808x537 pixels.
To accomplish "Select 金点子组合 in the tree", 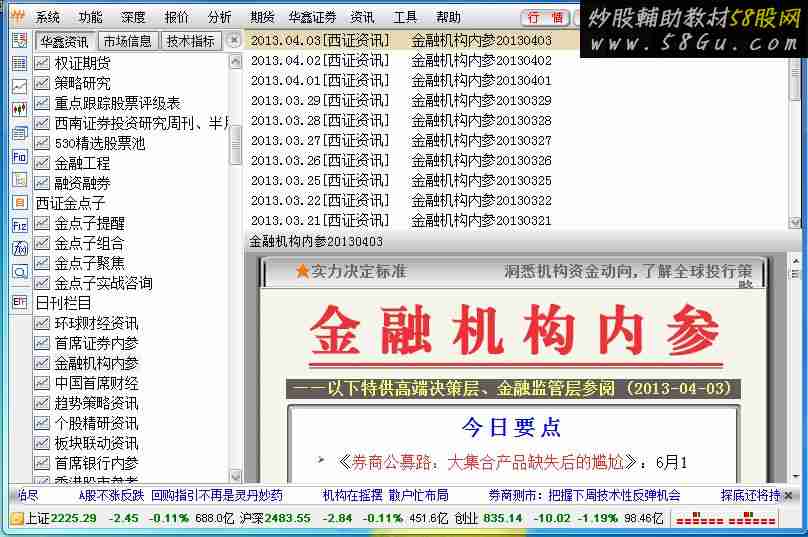I will pyautogui.click(x=90, y=244).
